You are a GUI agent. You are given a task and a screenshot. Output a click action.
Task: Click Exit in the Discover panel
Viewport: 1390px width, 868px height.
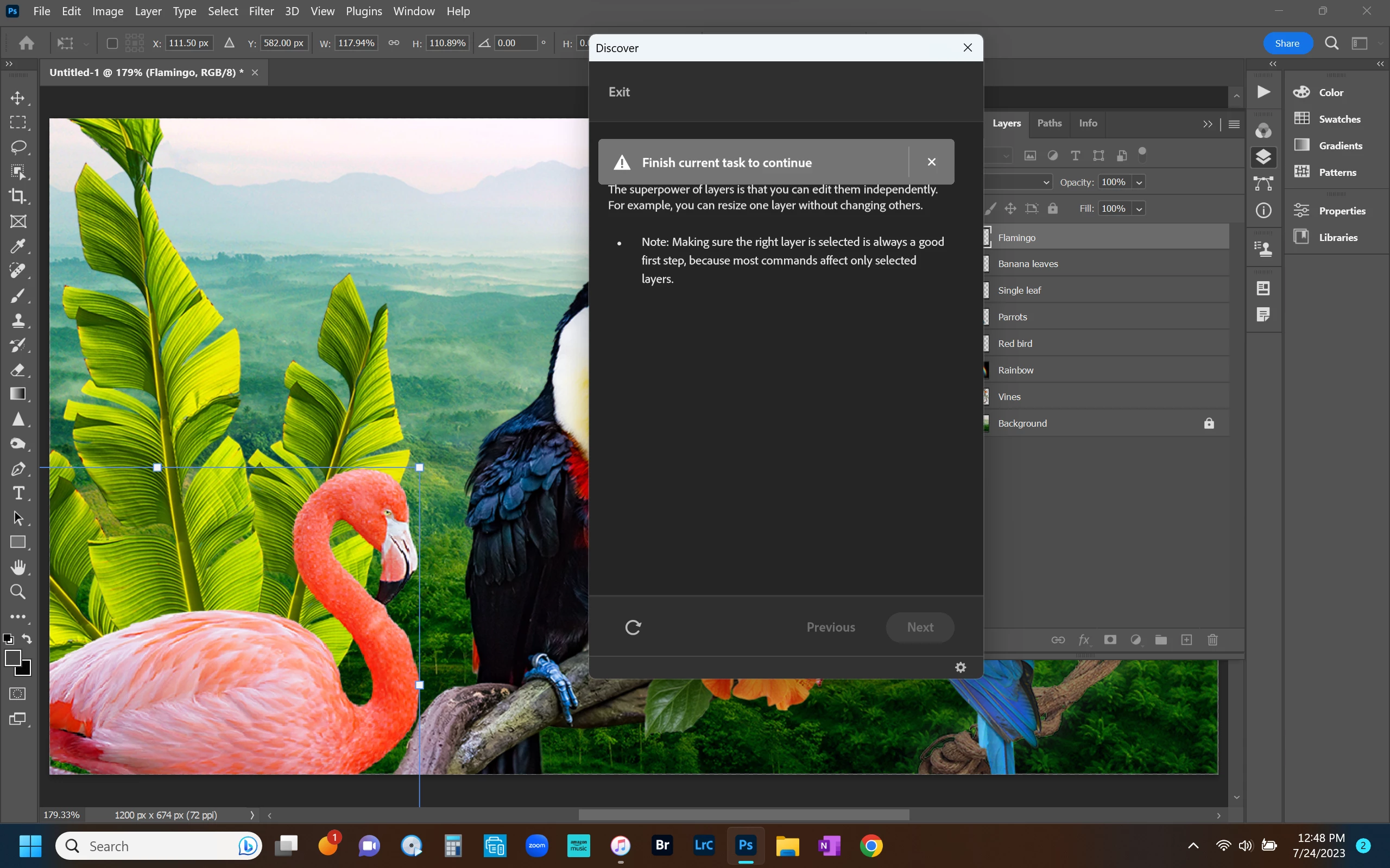point(619,92)
